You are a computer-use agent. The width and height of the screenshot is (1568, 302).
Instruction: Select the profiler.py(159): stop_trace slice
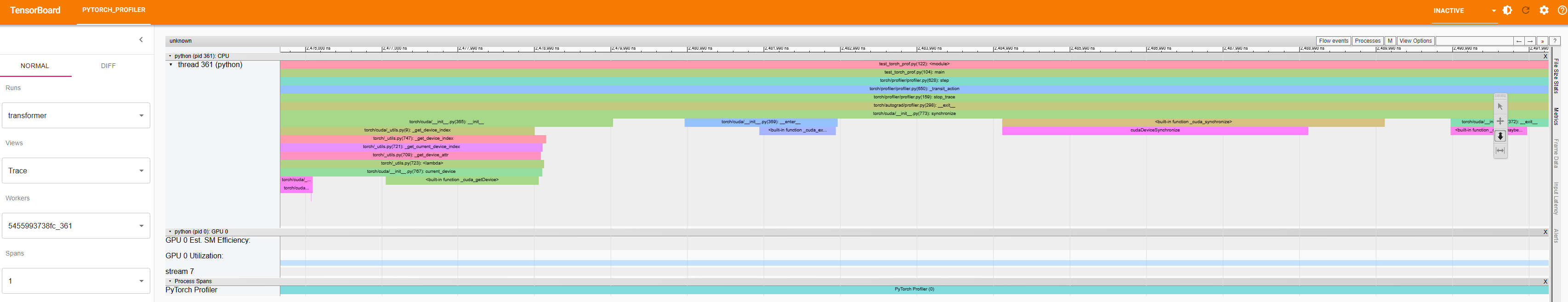(x=914, y=97)
